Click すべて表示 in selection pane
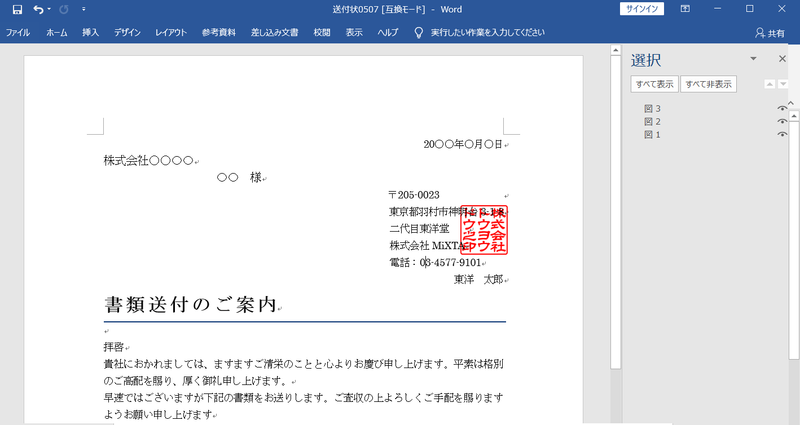This screenshot has width=800, height=425. point(655,84)
